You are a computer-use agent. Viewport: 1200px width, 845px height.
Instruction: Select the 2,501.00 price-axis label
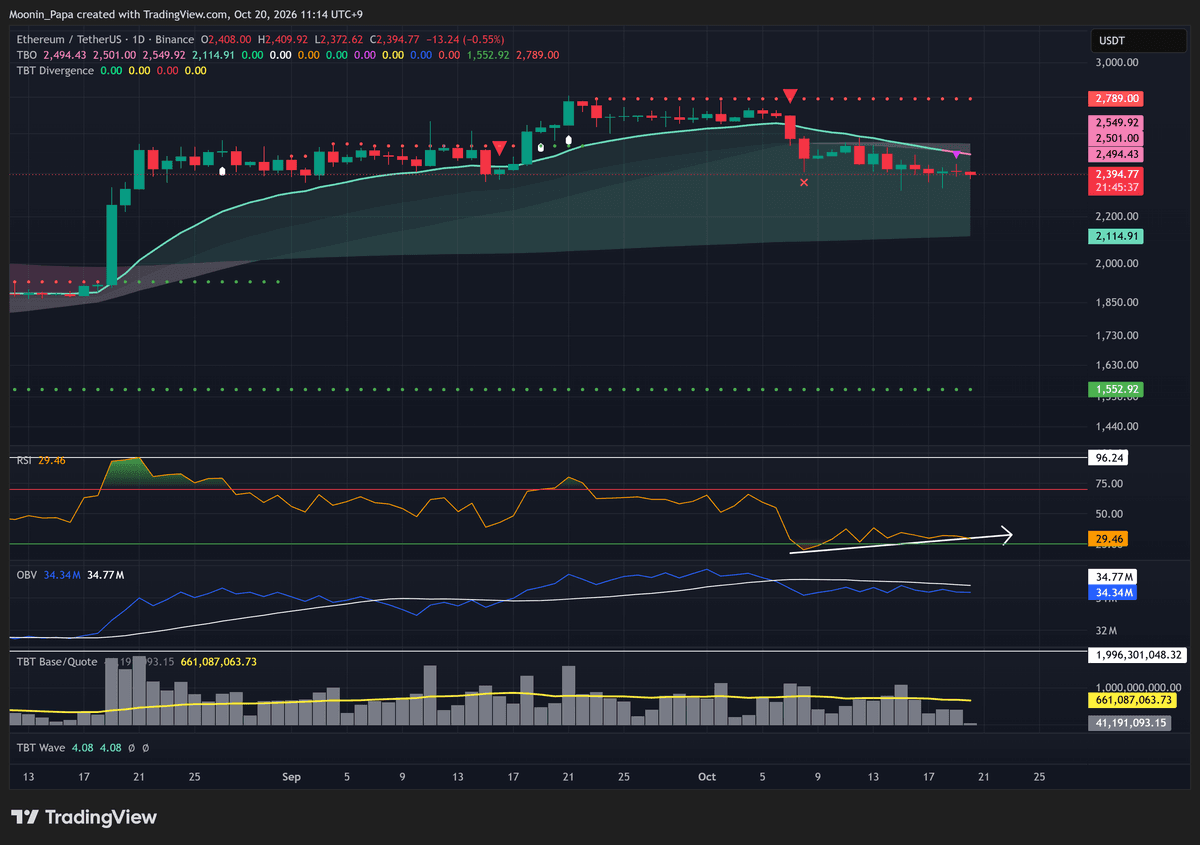(1115, 138)
